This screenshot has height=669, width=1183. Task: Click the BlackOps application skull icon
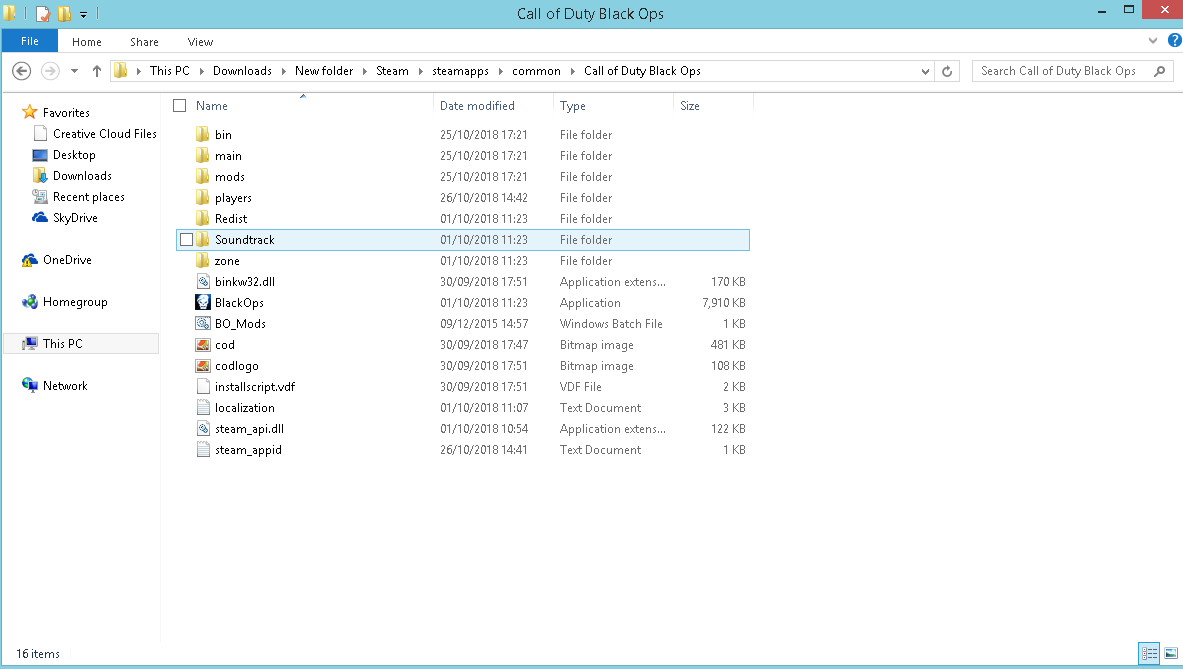point(202,303)
